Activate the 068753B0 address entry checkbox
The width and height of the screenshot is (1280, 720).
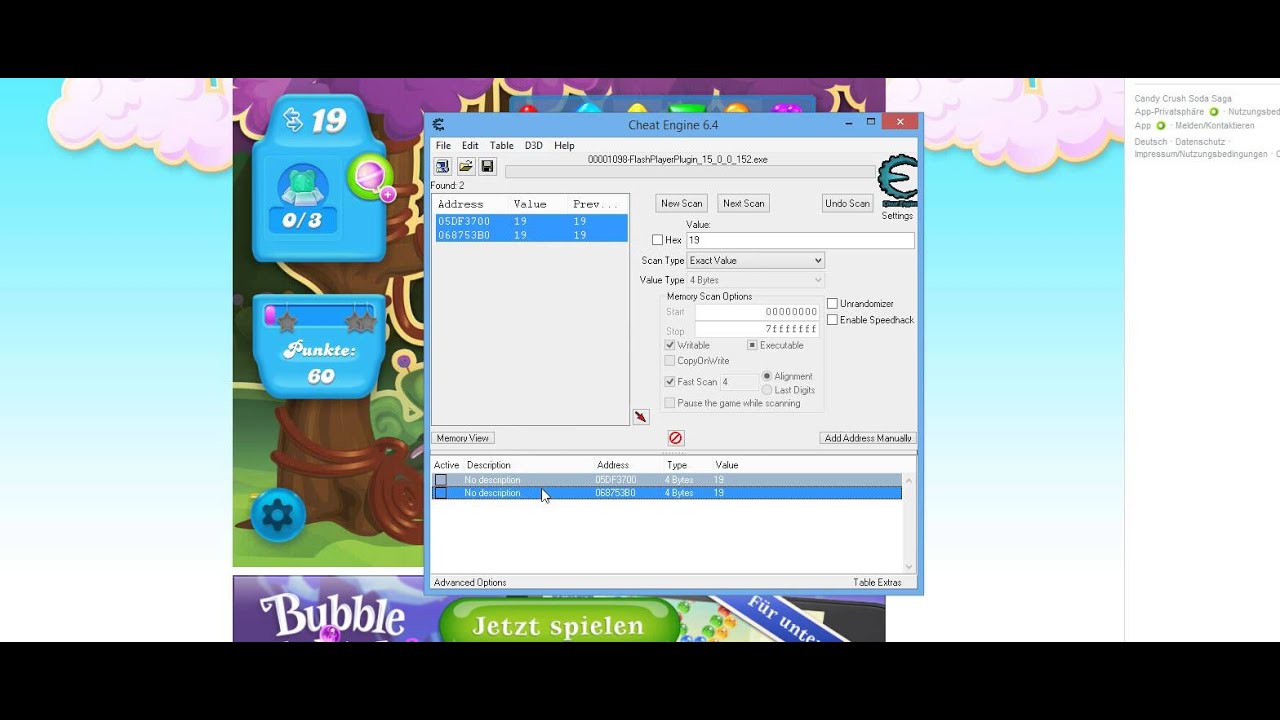coord(440,493)
